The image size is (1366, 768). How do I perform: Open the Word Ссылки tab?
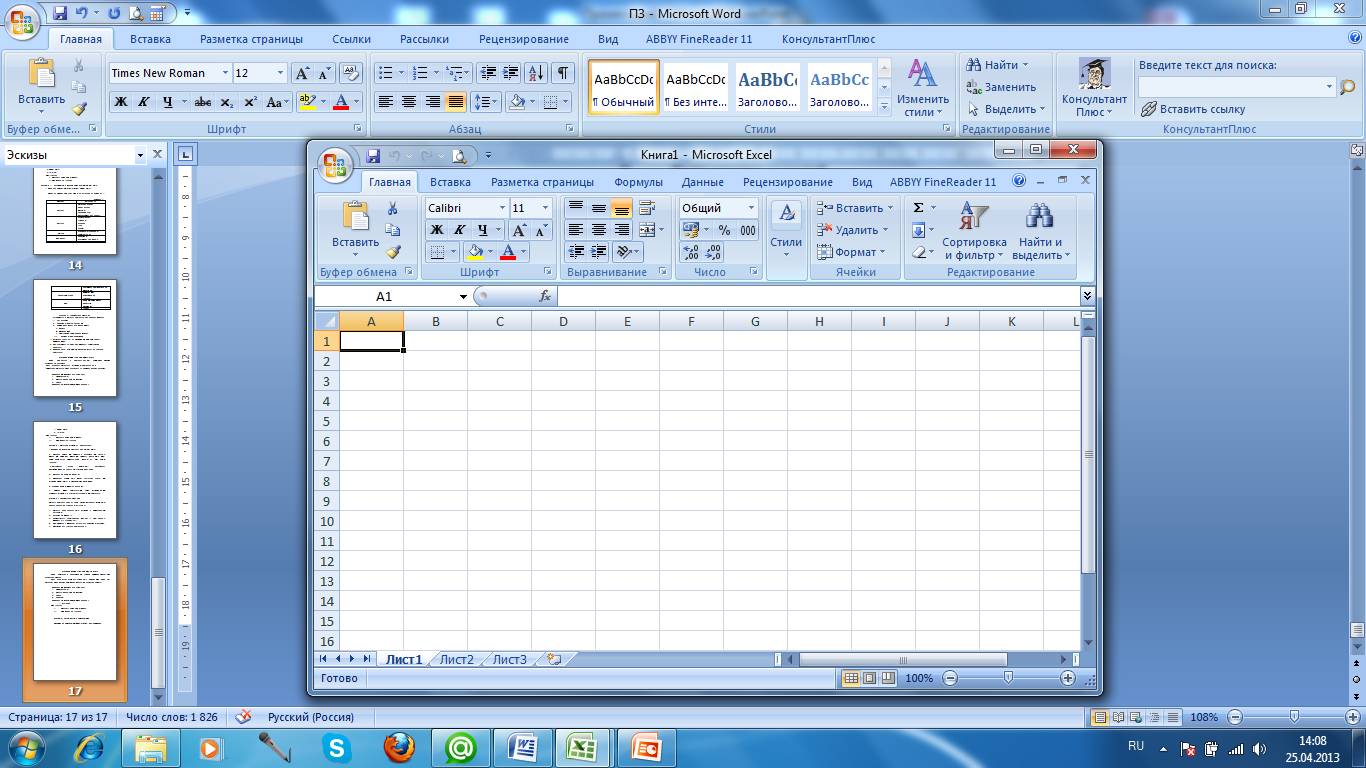[352, 39]
